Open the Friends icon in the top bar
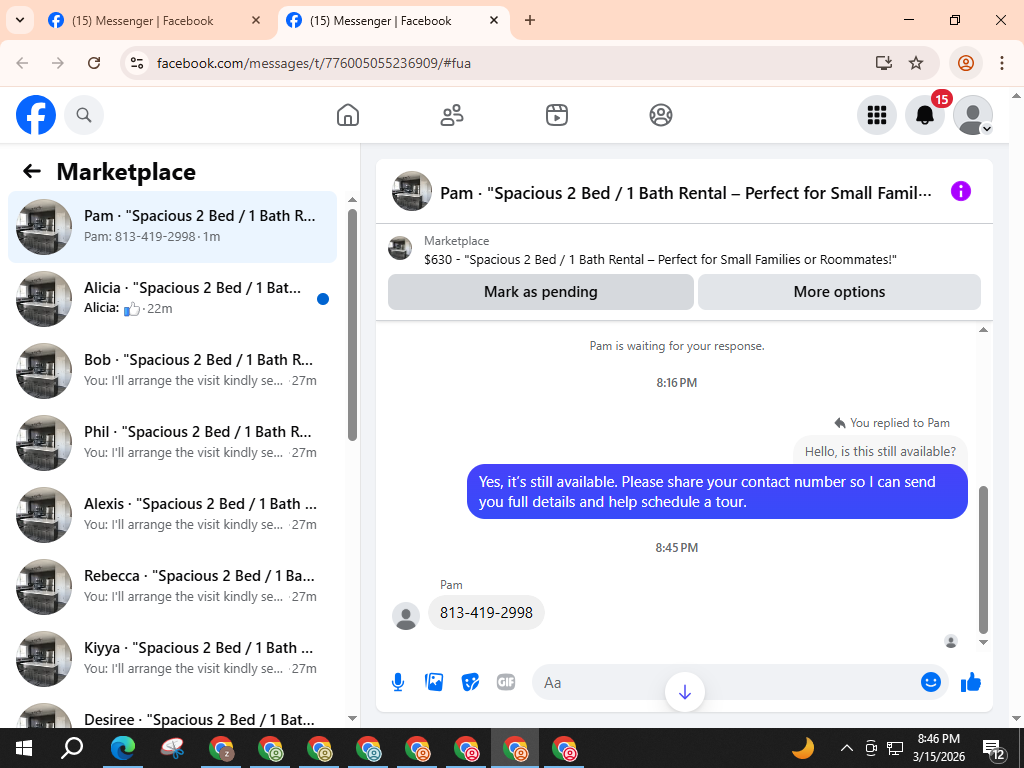 coord(452,115)
